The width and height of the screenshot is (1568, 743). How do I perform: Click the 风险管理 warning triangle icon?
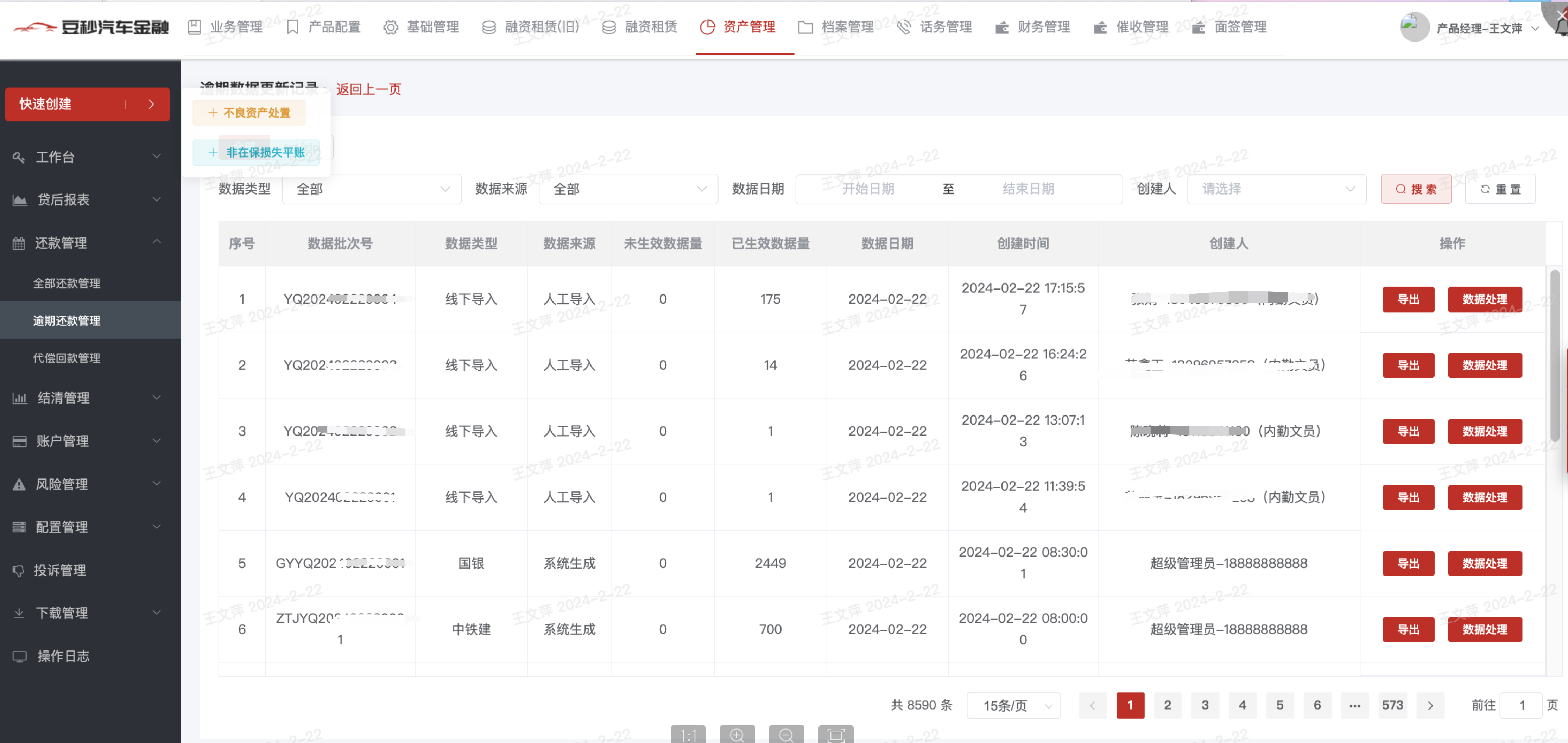(19, 484)
